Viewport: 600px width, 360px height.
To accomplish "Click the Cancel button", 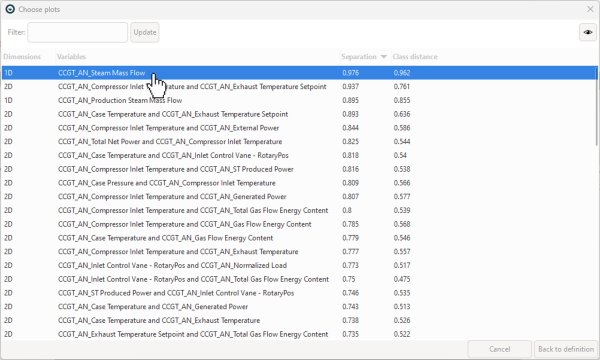I will 499,349.
